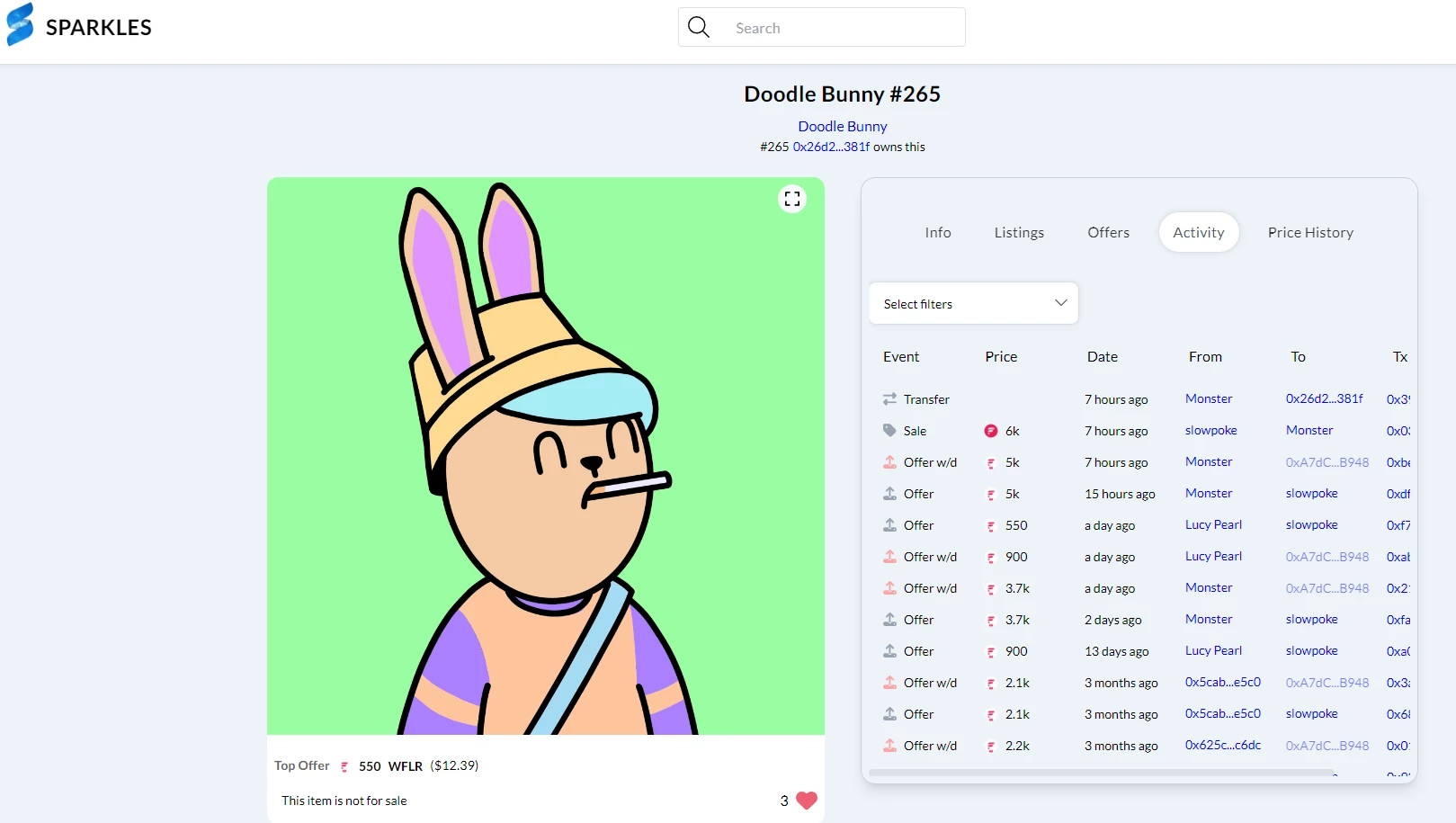Click the like count 3
This screenshot has height=823, width=1456.
click(x=784, y=801)
